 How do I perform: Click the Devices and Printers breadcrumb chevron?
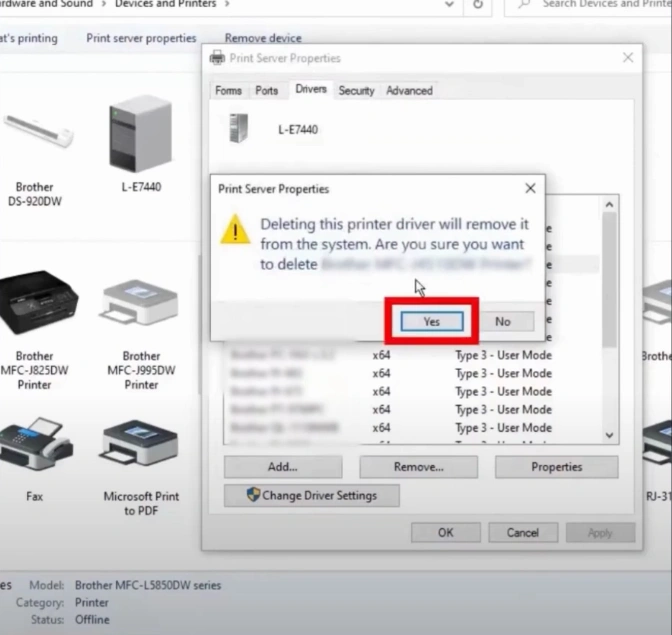[x=227, y=5]
